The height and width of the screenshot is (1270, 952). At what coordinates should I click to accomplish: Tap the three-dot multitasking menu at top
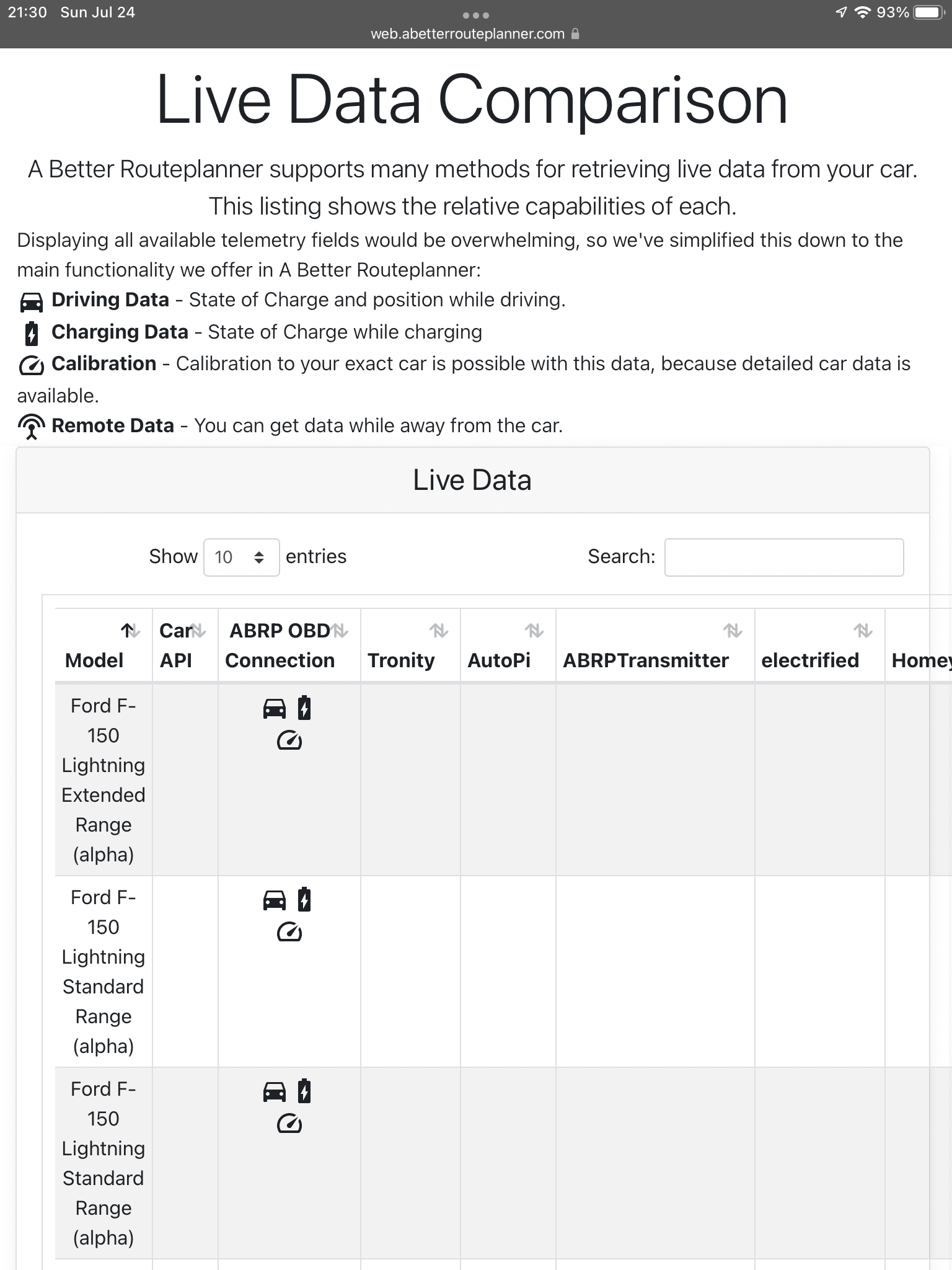coord(476,15)
